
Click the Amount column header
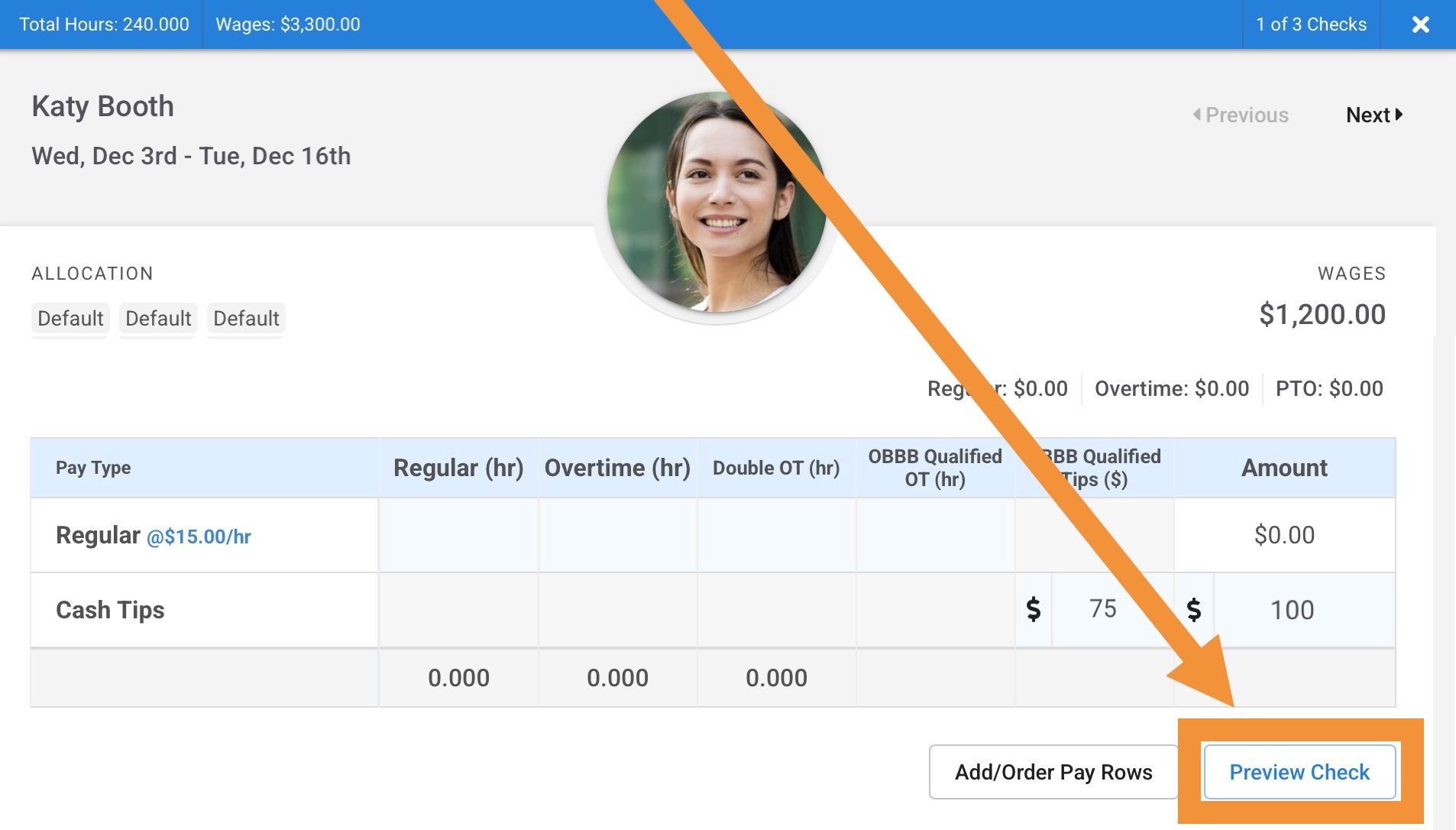tap(1284, 468)
